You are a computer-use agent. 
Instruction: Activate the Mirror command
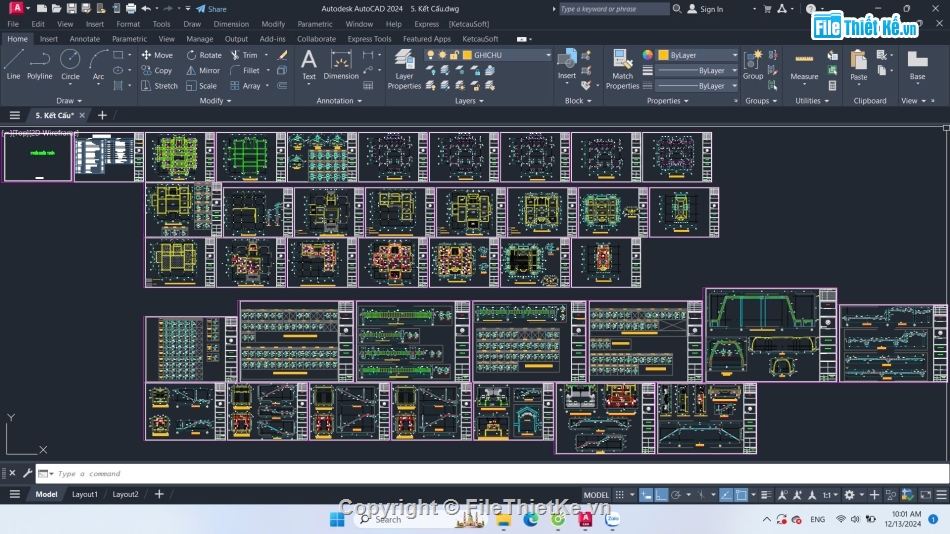tap(203, 70)
